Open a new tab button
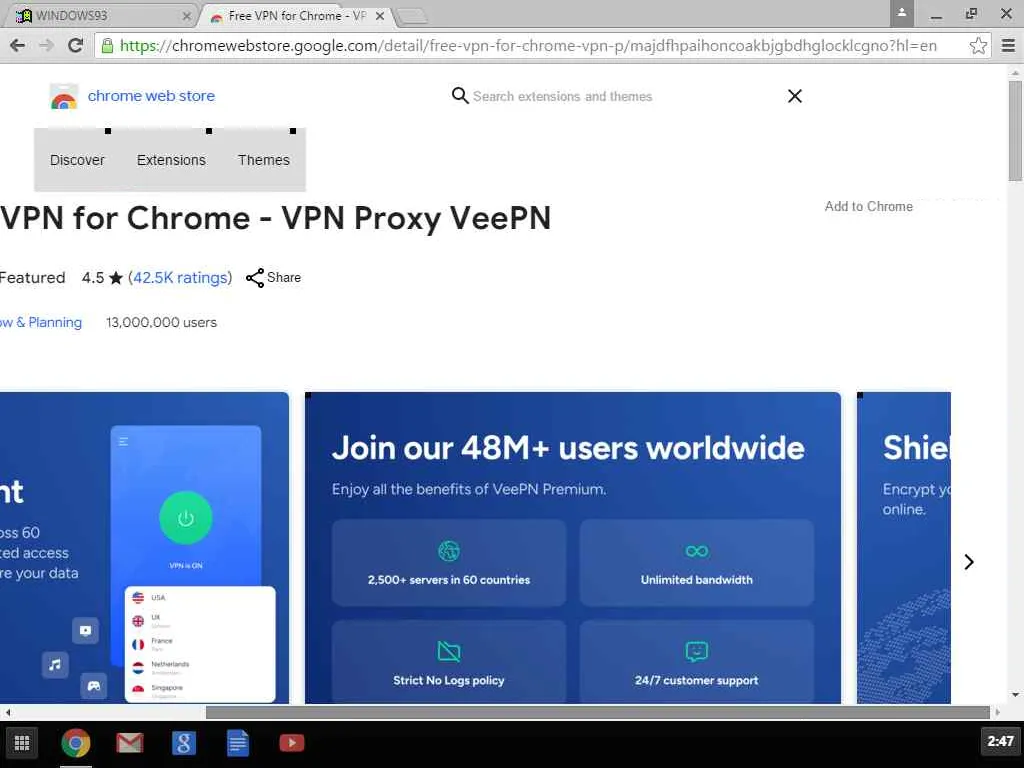1024x768 pixels. [x=411, y=16]
